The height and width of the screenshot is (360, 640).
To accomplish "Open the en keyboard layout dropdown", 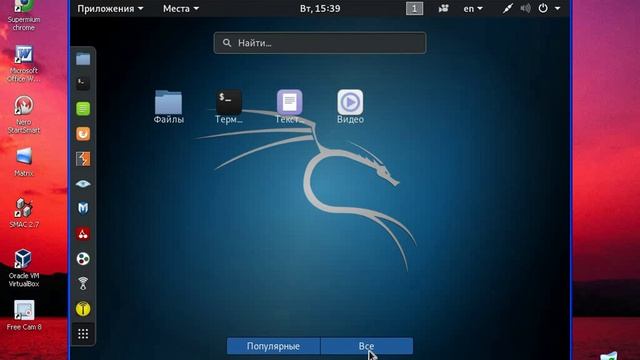I will pyautogui.click(x=473, y=9).
